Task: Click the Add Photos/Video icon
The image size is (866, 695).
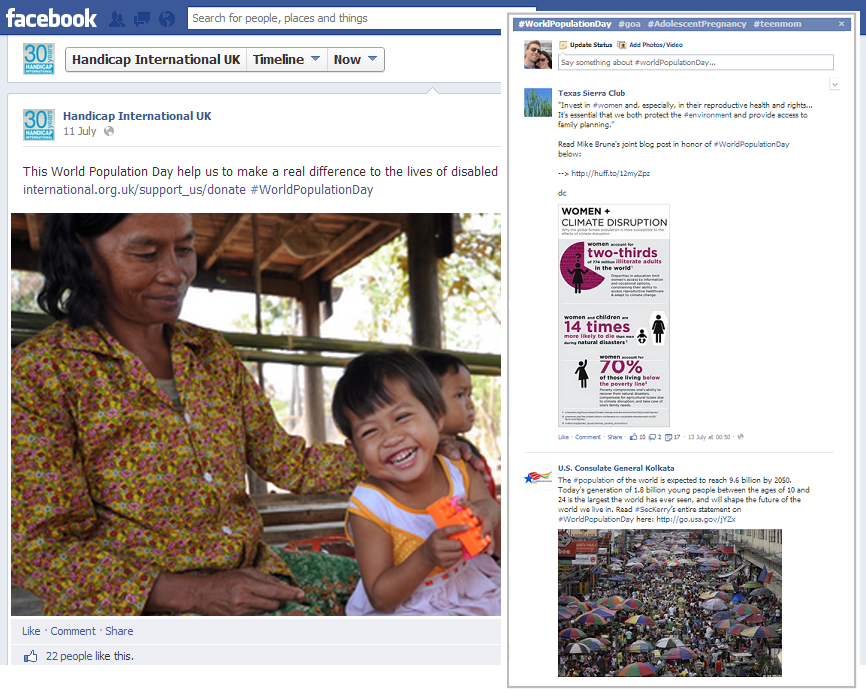Action: (621, 45)
